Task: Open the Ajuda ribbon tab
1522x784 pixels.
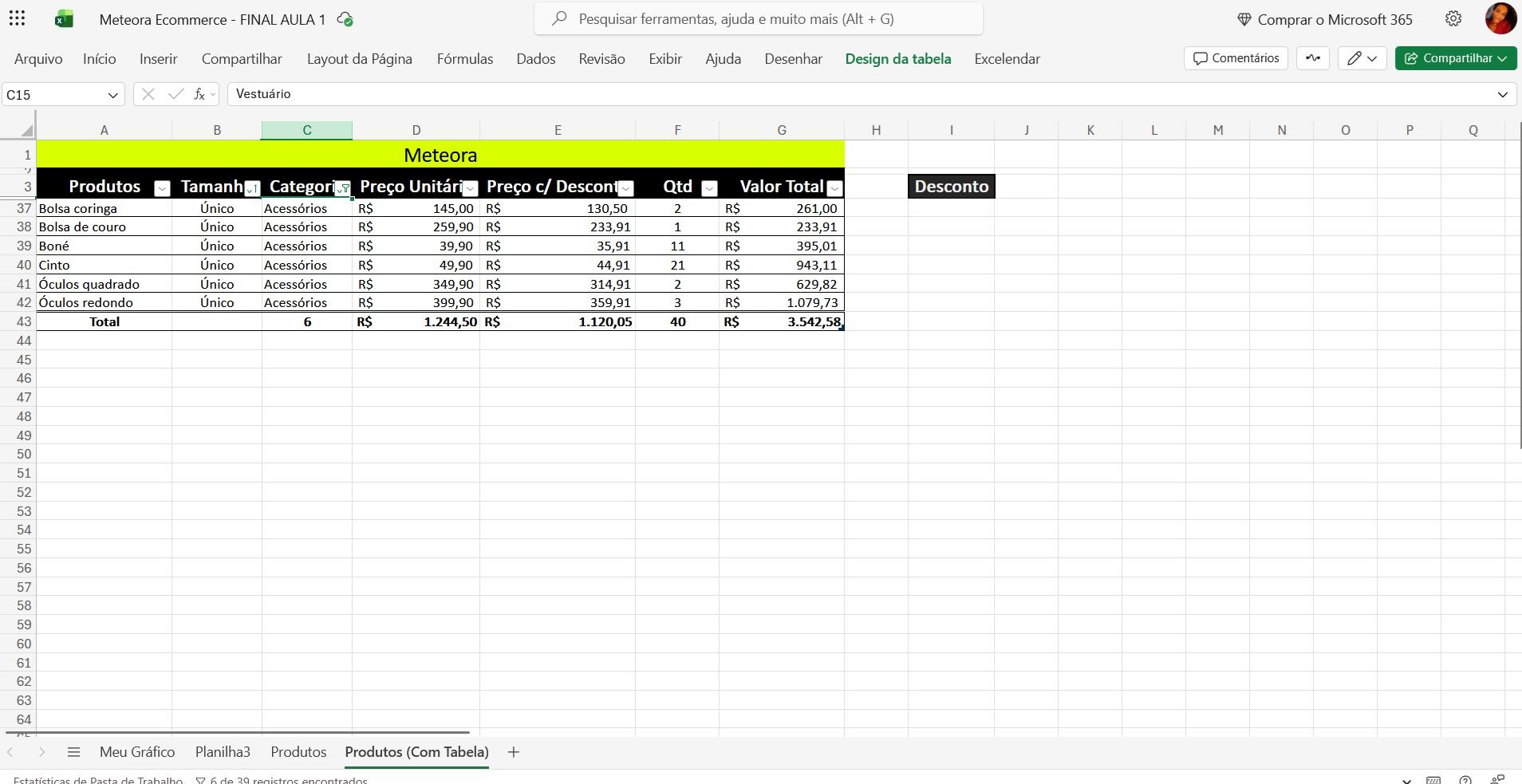Action: click(x=724, y=59)
